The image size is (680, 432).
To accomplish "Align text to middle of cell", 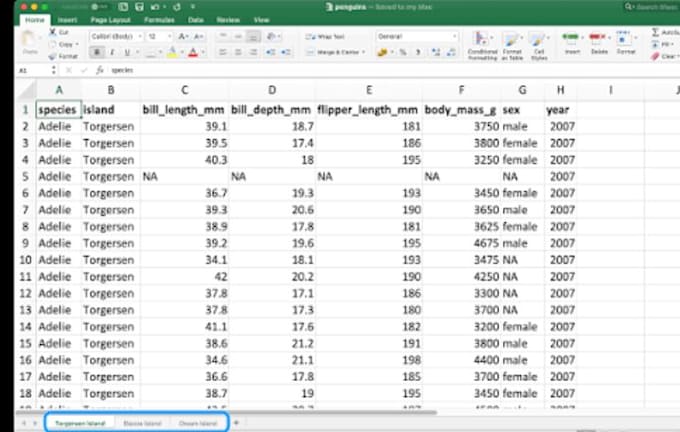I will pos(238,36).
